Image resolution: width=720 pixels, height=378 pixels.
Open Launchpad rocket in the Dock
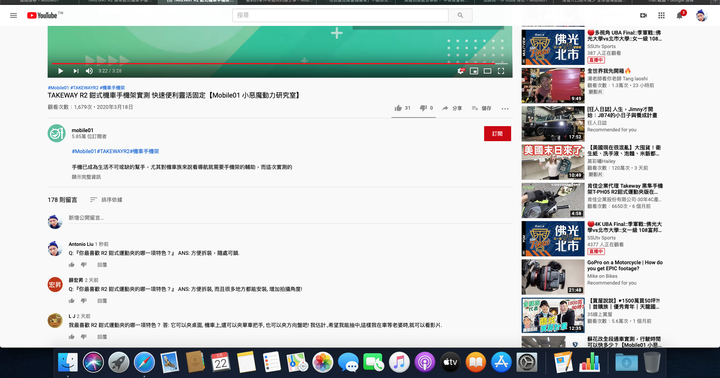click(x=118, y=362)
